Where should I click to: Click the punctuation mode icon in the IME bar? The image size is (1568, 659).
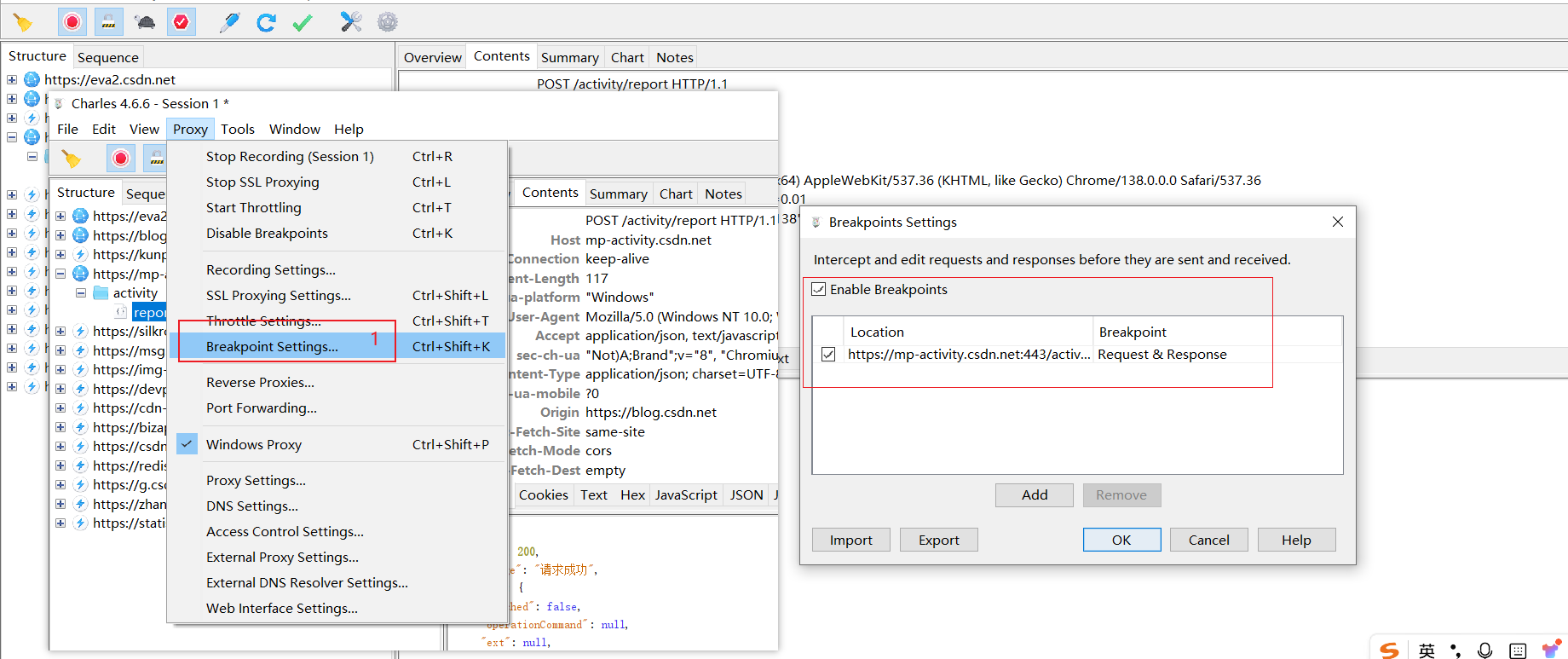tap(1456, 650)
